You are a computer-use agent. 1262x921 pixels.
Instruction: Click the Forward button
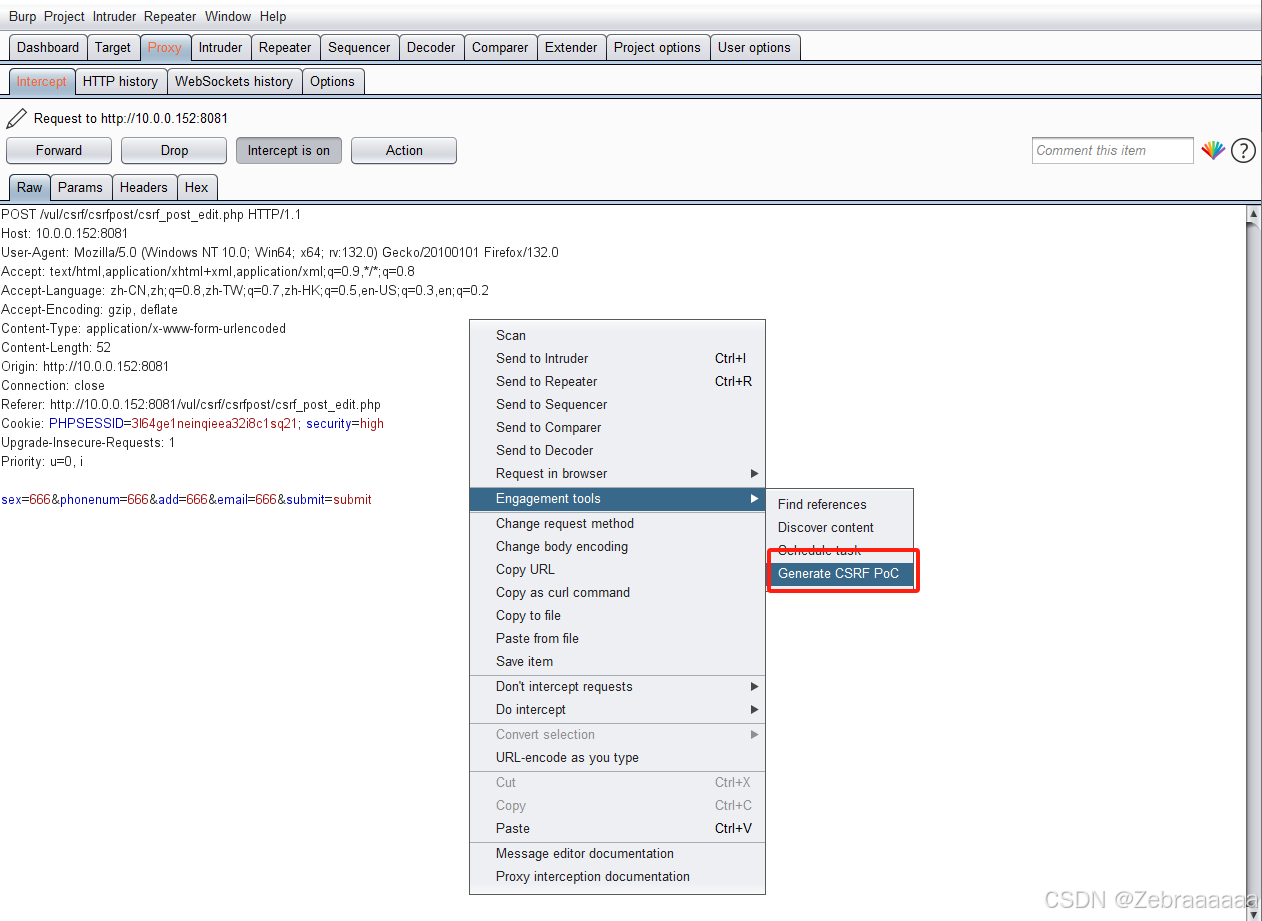point(59,150)
